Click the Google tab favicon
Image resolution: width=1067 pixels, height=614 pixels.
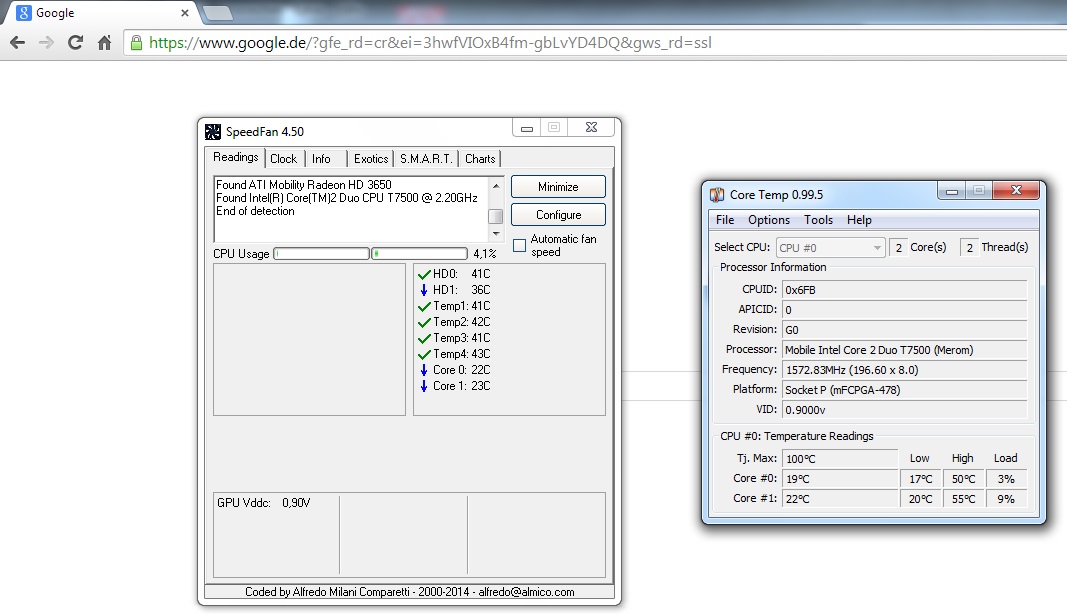point(24,13)
